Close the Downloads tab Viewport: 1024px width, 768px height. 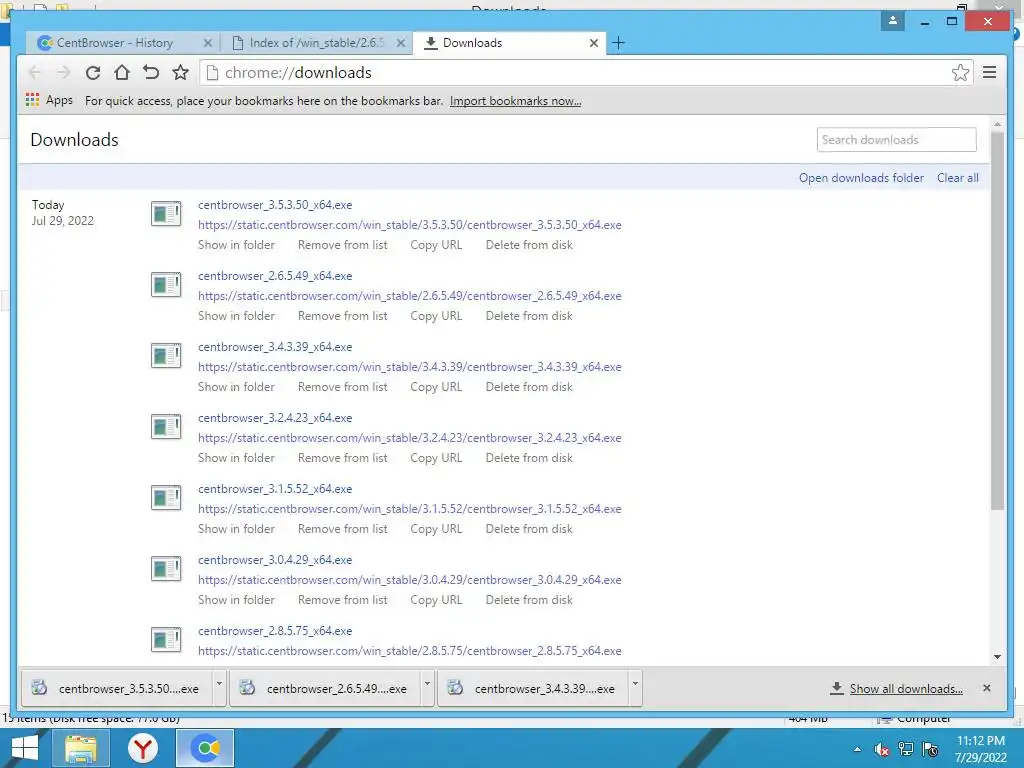click(x=594, y=43)
